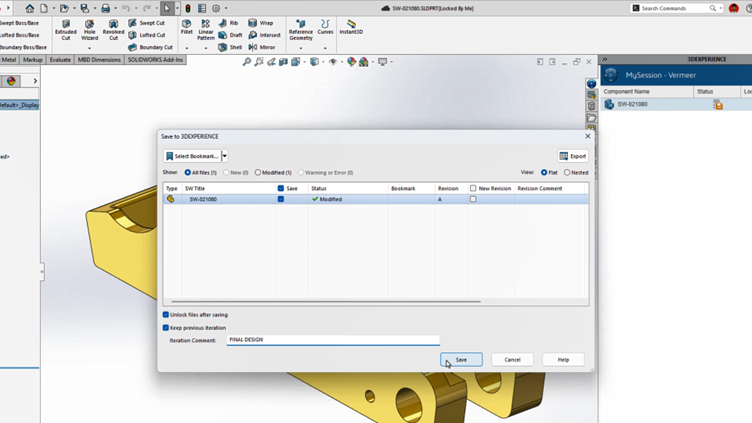
Task: Activate the Select arrow cursor tool
Action: tap(167, 8)
